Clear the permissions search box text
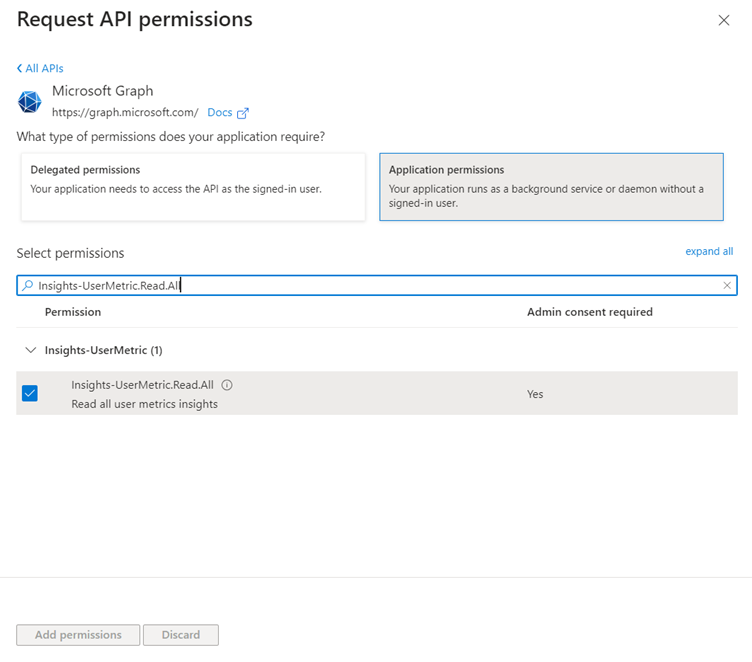The image size is (752, 662). click(727, 286)
